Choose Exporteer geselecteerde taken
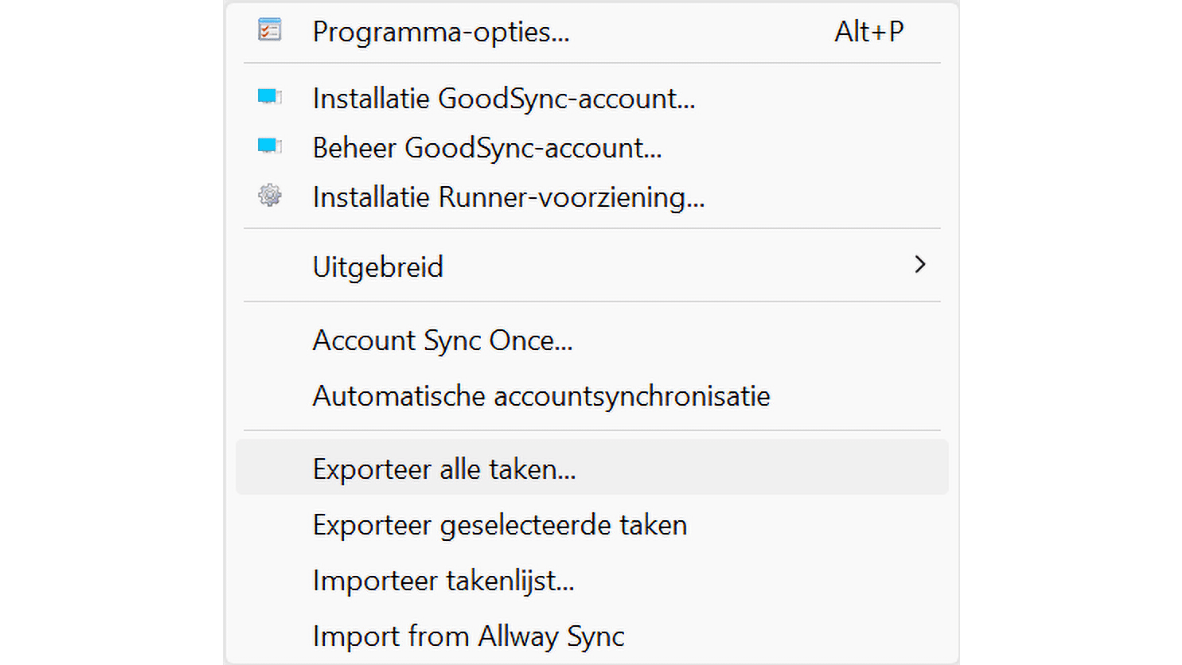This screenshot has width=1182, height=665. tap(499, 524)
